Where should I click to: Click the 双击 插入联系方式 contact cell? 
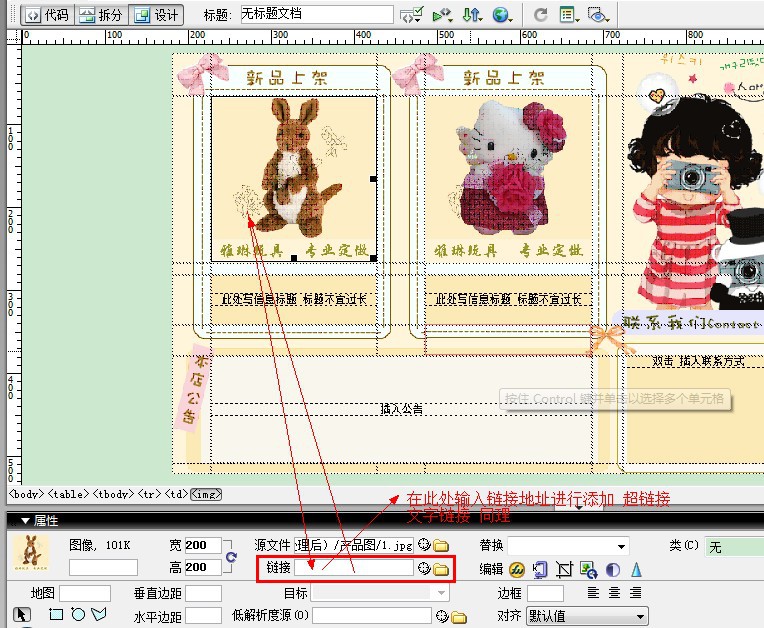[x=698, y=361]
